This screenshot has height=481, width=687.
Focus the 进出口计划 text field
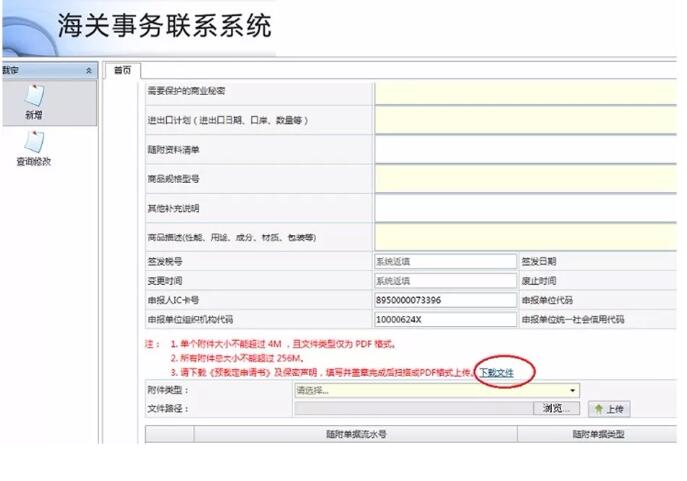526,120
